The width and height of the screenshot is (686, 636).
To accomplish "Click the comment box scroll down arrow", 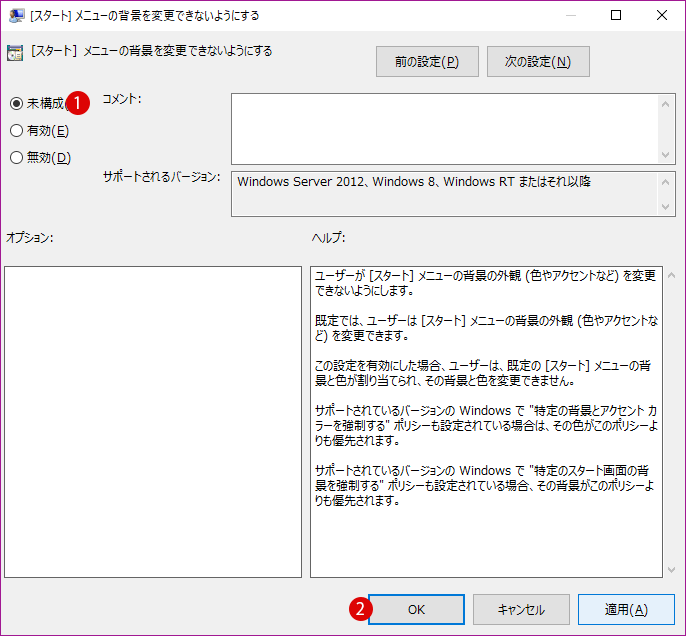I will pos(666,155).
